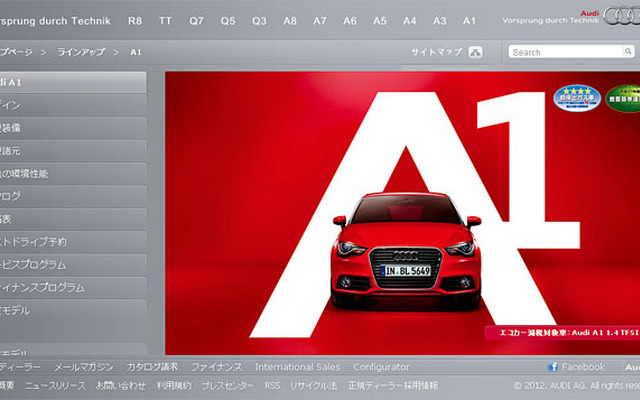
Task: Open the プレスセンター footer link
Action: click(227, 385)
